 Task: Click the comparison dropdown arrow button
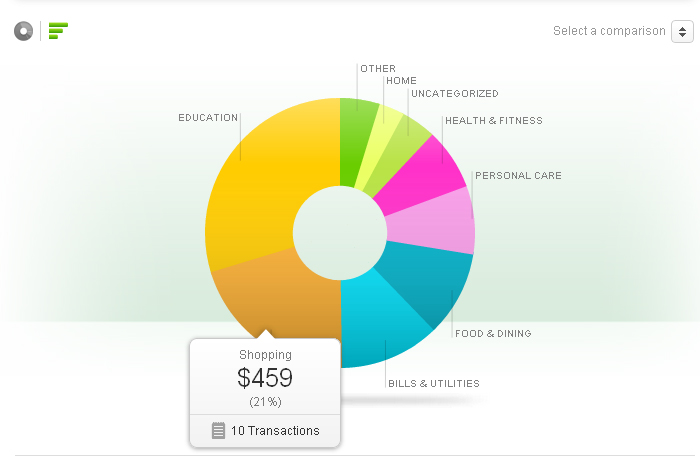[x=682, y=32]
